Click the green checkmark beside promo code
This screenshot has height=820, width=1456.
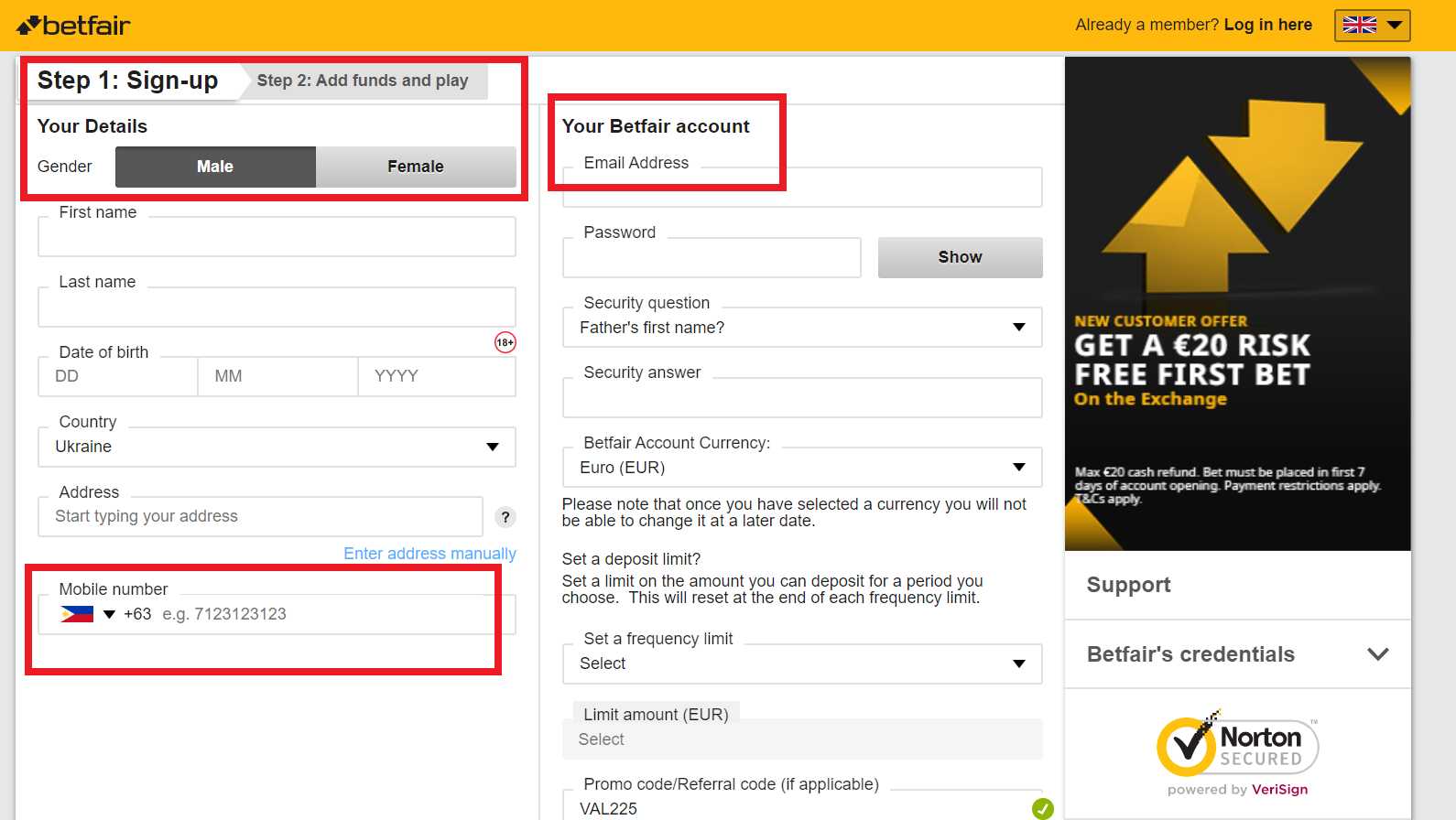(1042, 808)
